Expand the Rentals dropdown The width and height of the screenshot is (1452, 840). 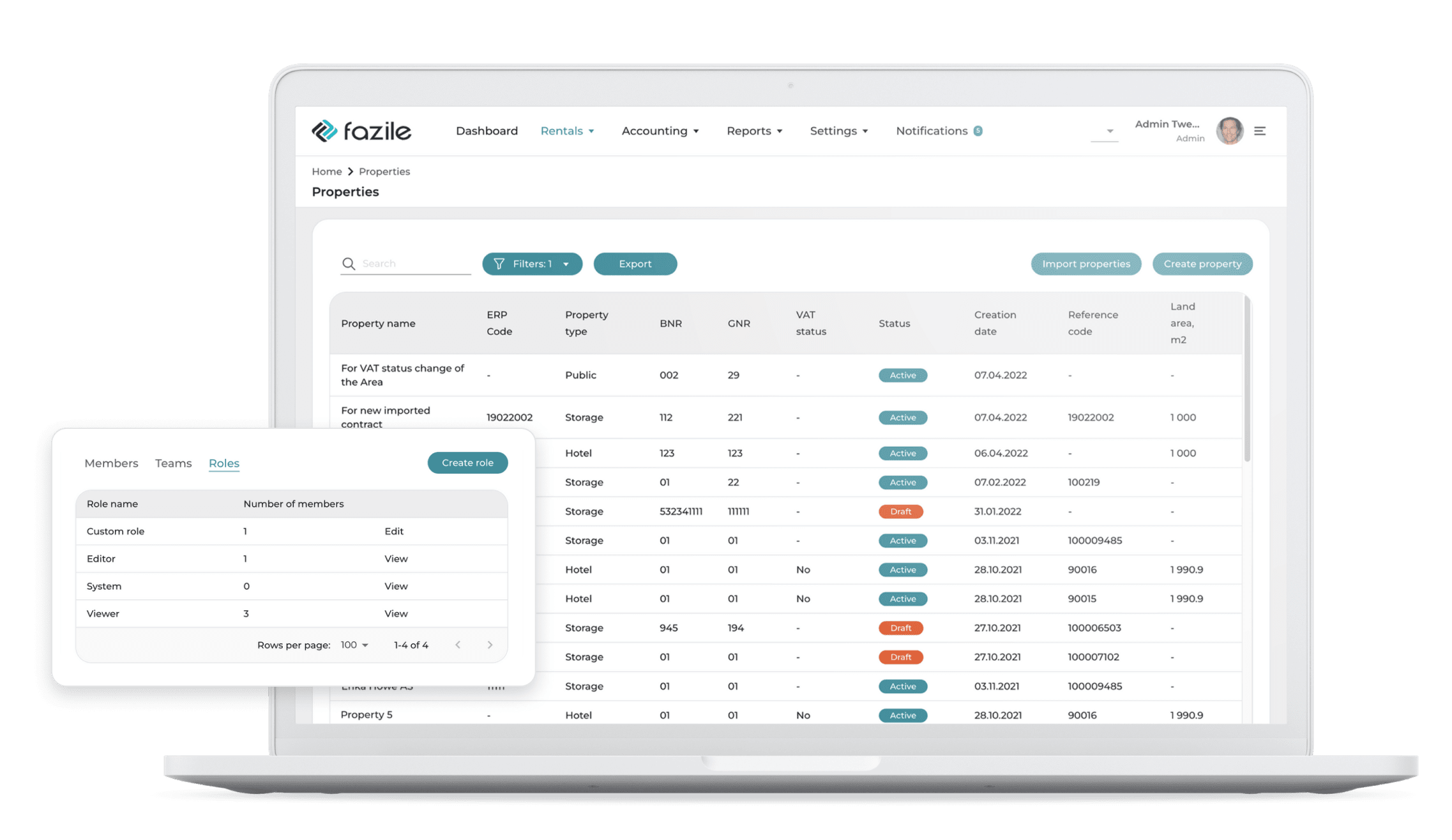click(x=567, y=131)
